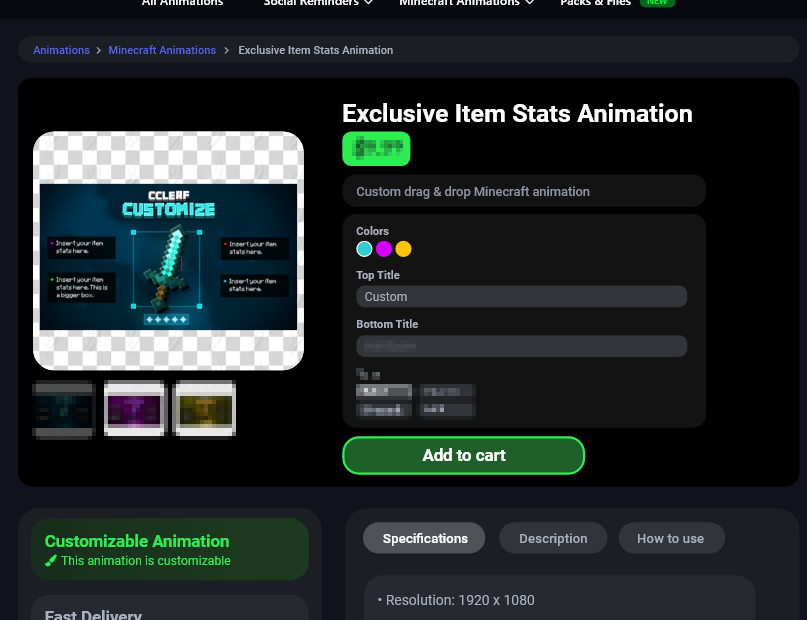Select the yellow color swatch
The width and height of the screenshot is (807, 620).
click(404, 249)
